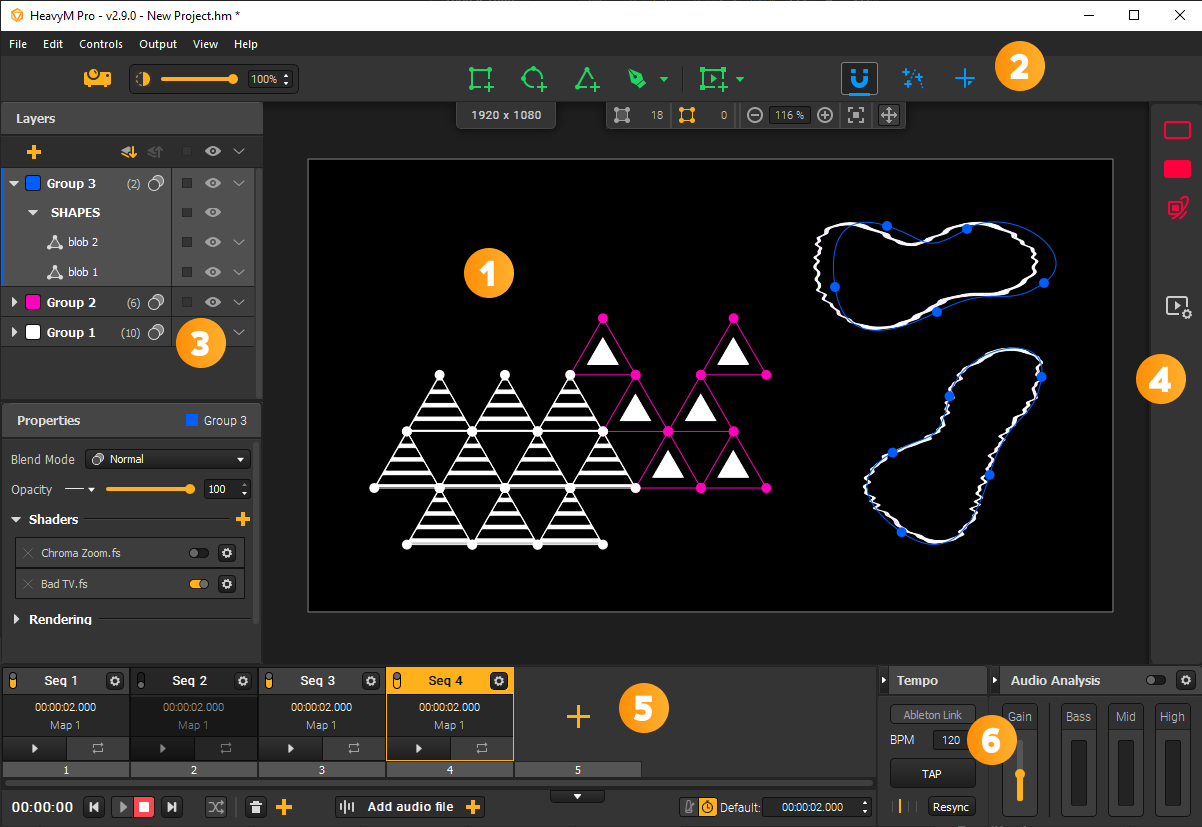Open the Edit menu
Viewport: 1202px width, 827px height.
[53, 44]
